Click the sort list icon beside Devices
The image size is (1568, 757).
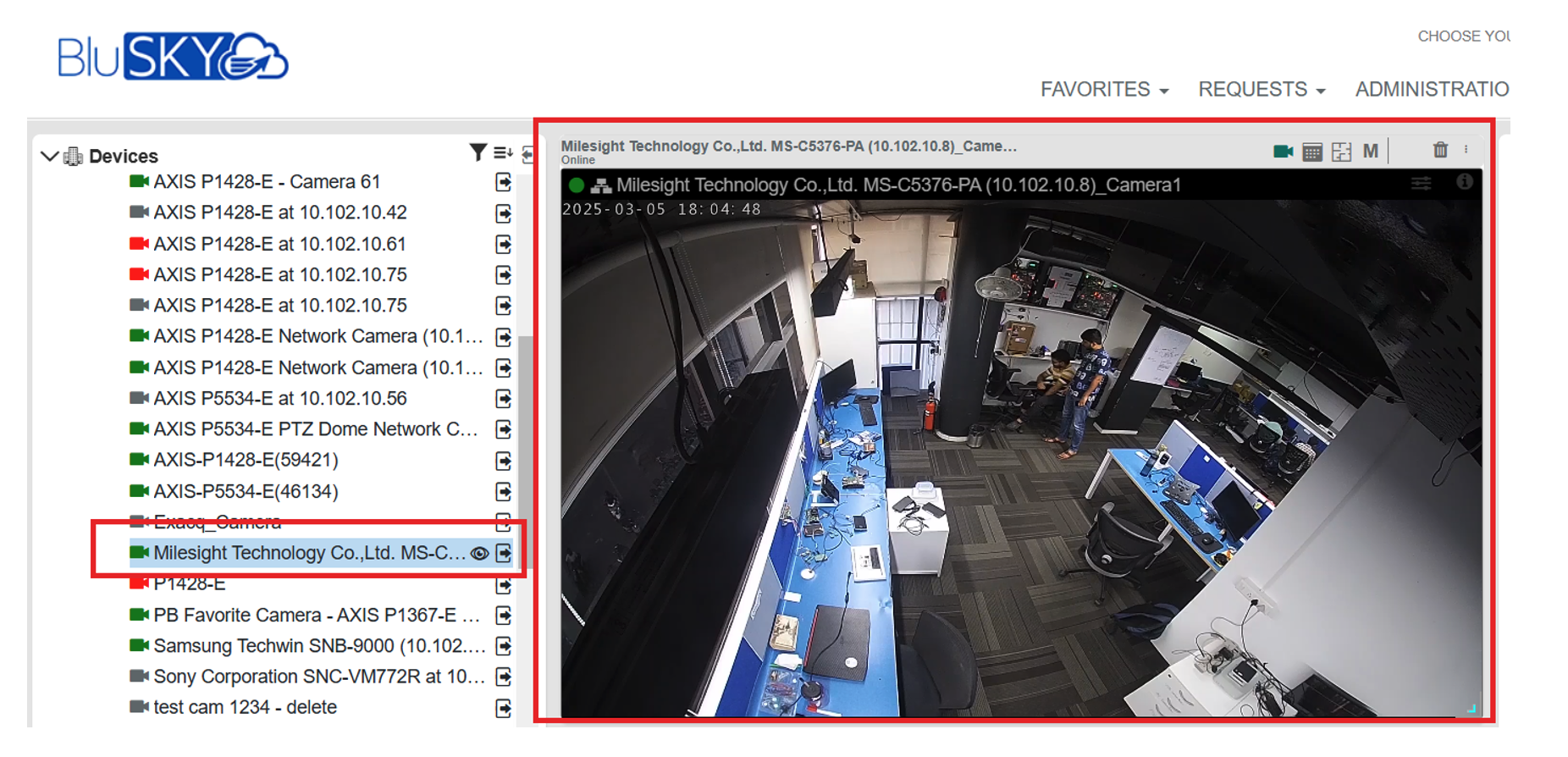[503, 152]
